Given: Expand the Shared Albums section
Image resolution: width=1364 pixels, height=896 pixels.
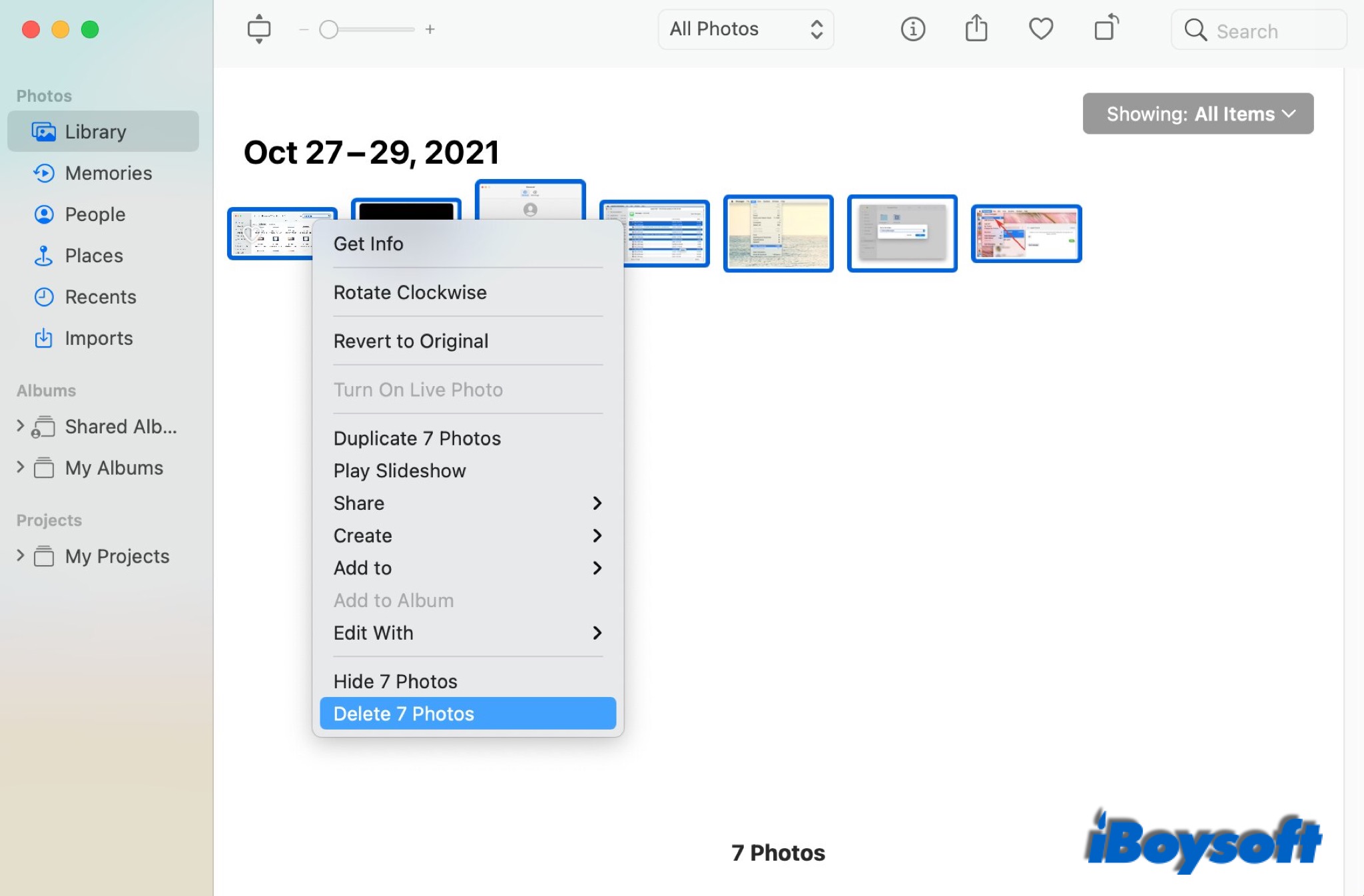Looking at the screenshot, I should point(20,425).
